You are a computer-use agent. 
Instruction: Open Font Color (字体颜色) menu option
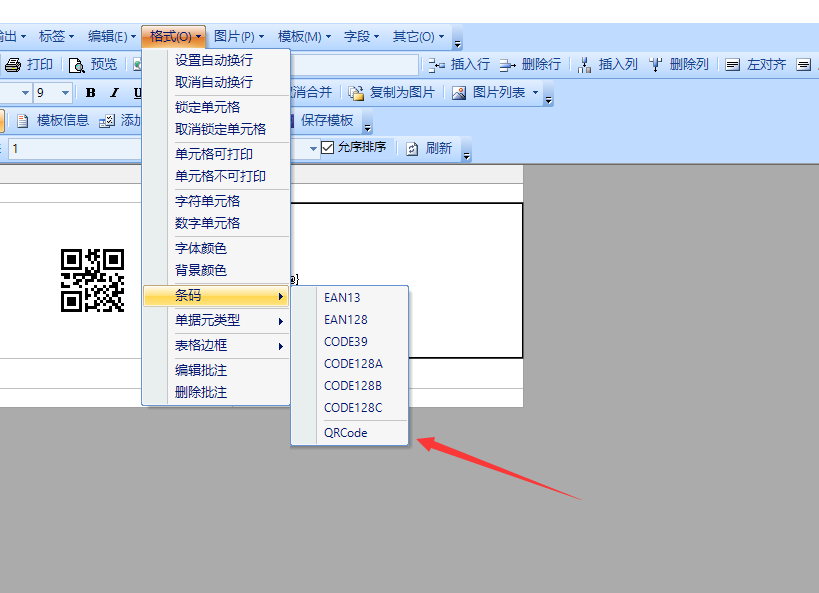pyautogui.click(x=201, y=248)
